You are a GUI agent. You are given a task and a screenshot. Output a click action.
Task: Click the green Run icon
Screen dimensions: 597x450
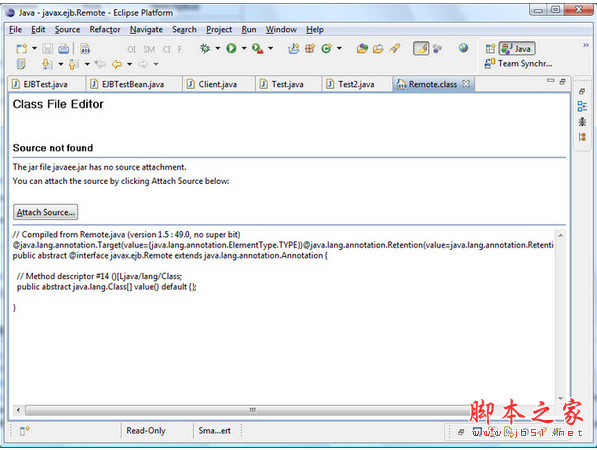click(x=231, y=48)
